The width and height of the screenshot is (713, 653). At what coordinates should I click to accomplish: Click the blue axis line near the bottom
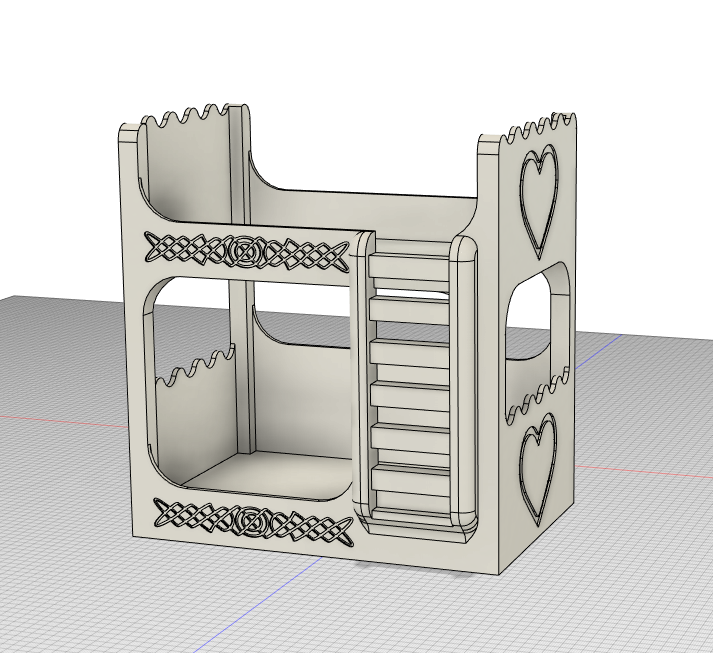pos(259,605)
